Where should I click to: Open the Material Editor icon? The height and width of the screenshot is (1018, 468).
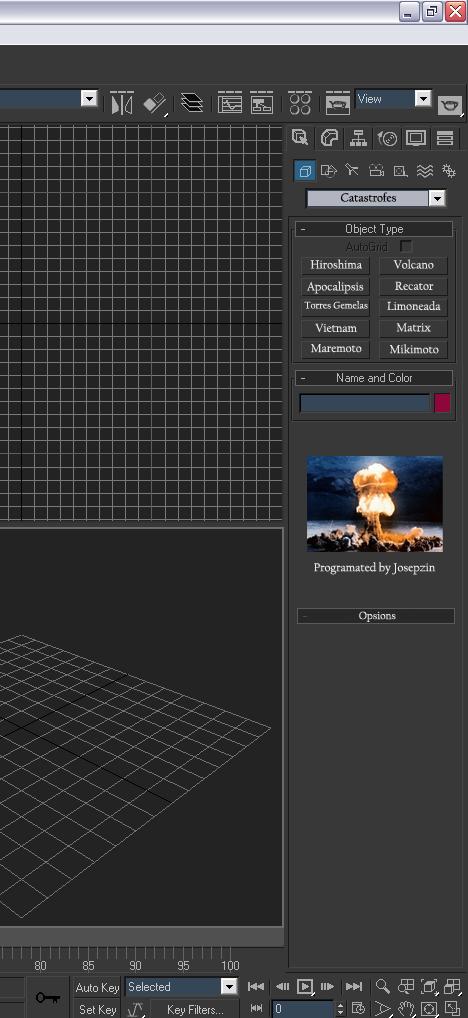[x=300, y=103]
